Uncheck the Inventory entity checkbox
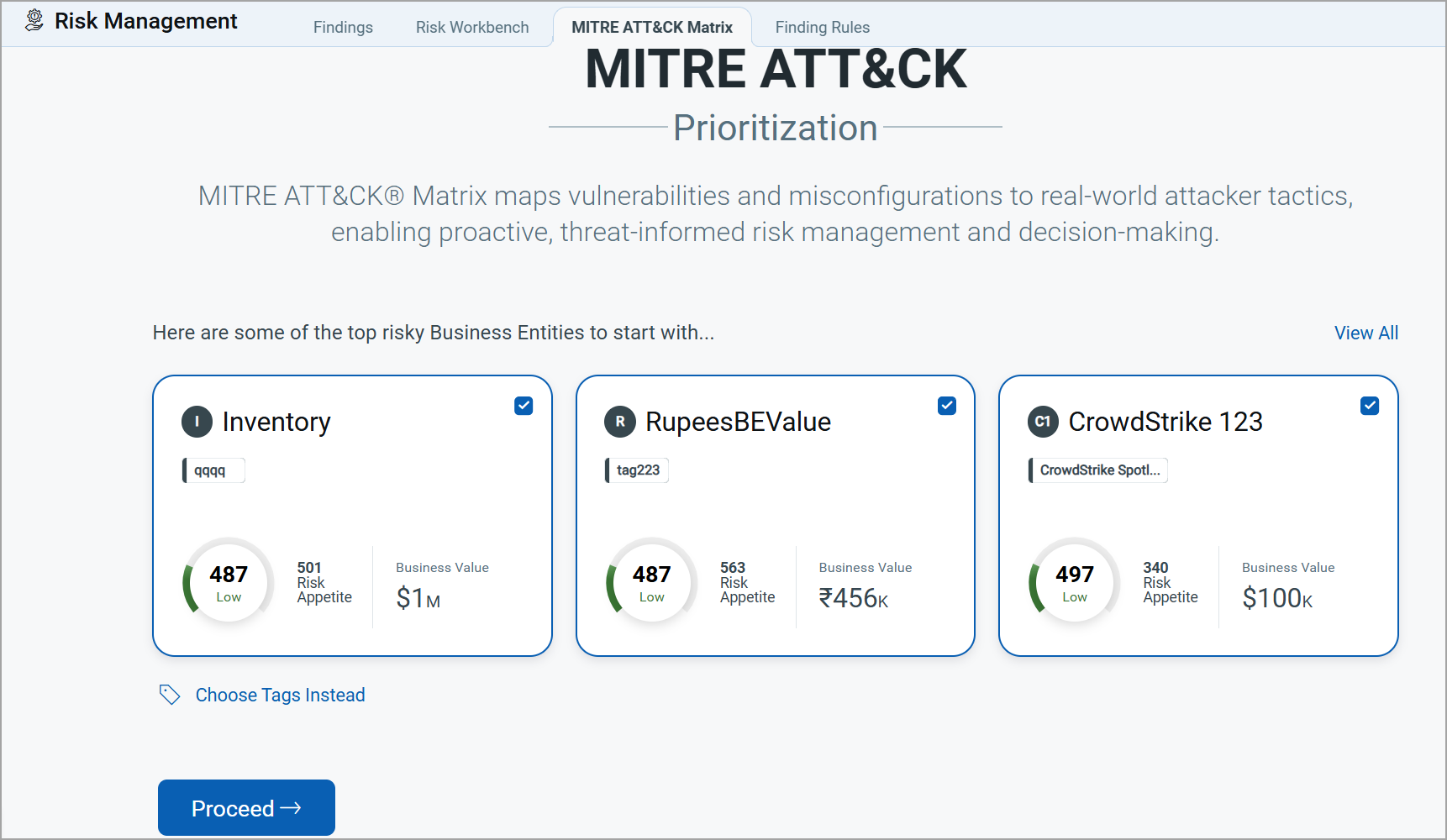The image size is (1447, 840). [x=523, y=405]
